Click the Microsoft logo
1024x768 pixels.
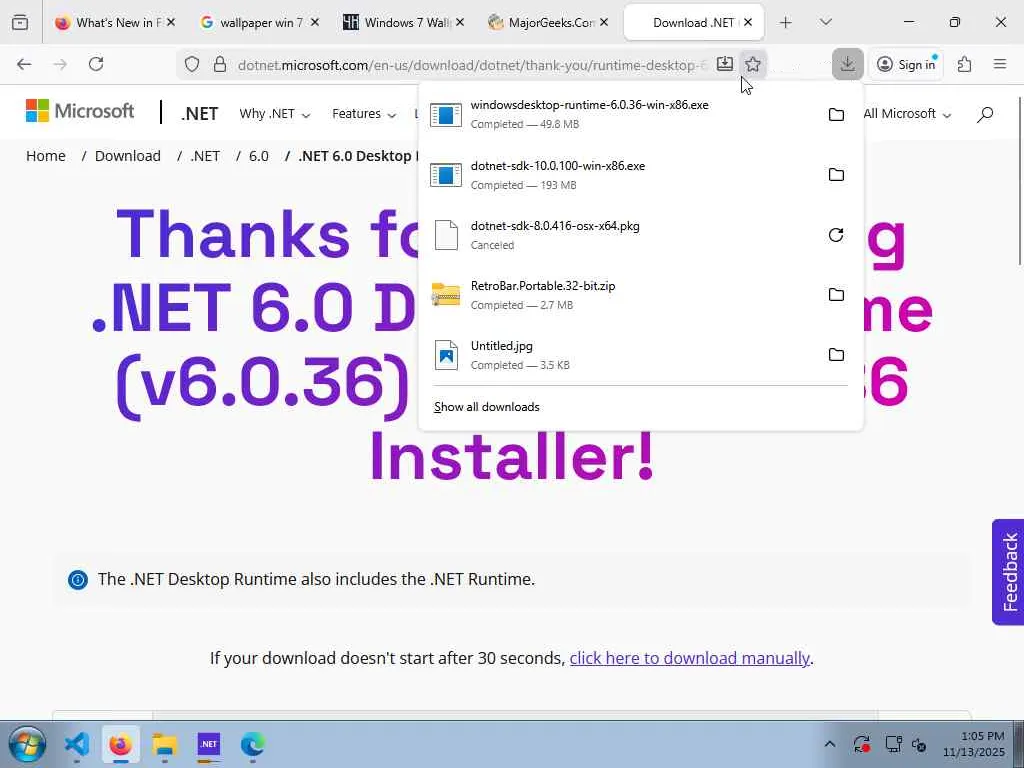(80, 111)
